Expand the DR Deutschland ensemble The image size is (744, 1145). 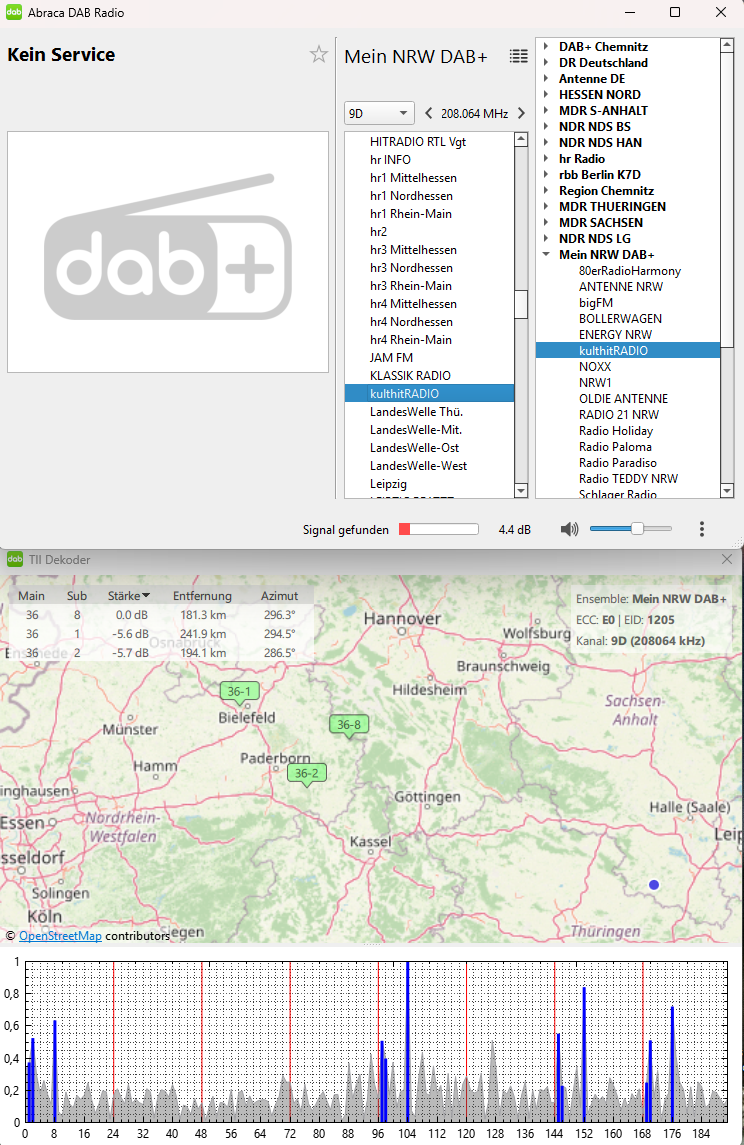coord(545,63)
